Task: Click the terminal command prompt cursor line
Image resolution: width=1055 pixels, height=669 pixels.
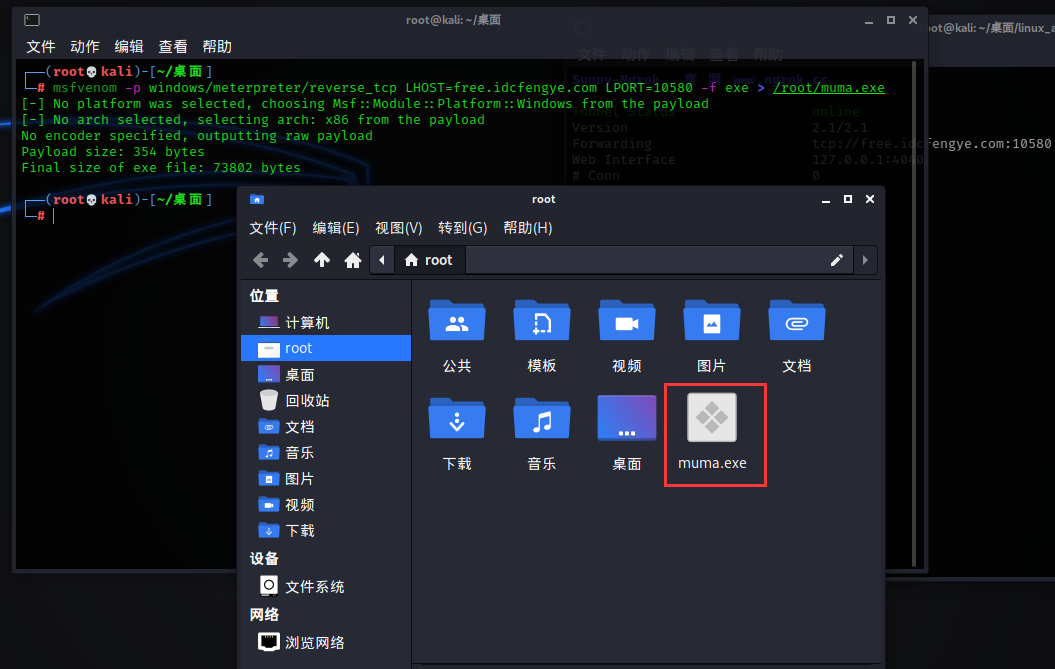Action: pos(53,215)
